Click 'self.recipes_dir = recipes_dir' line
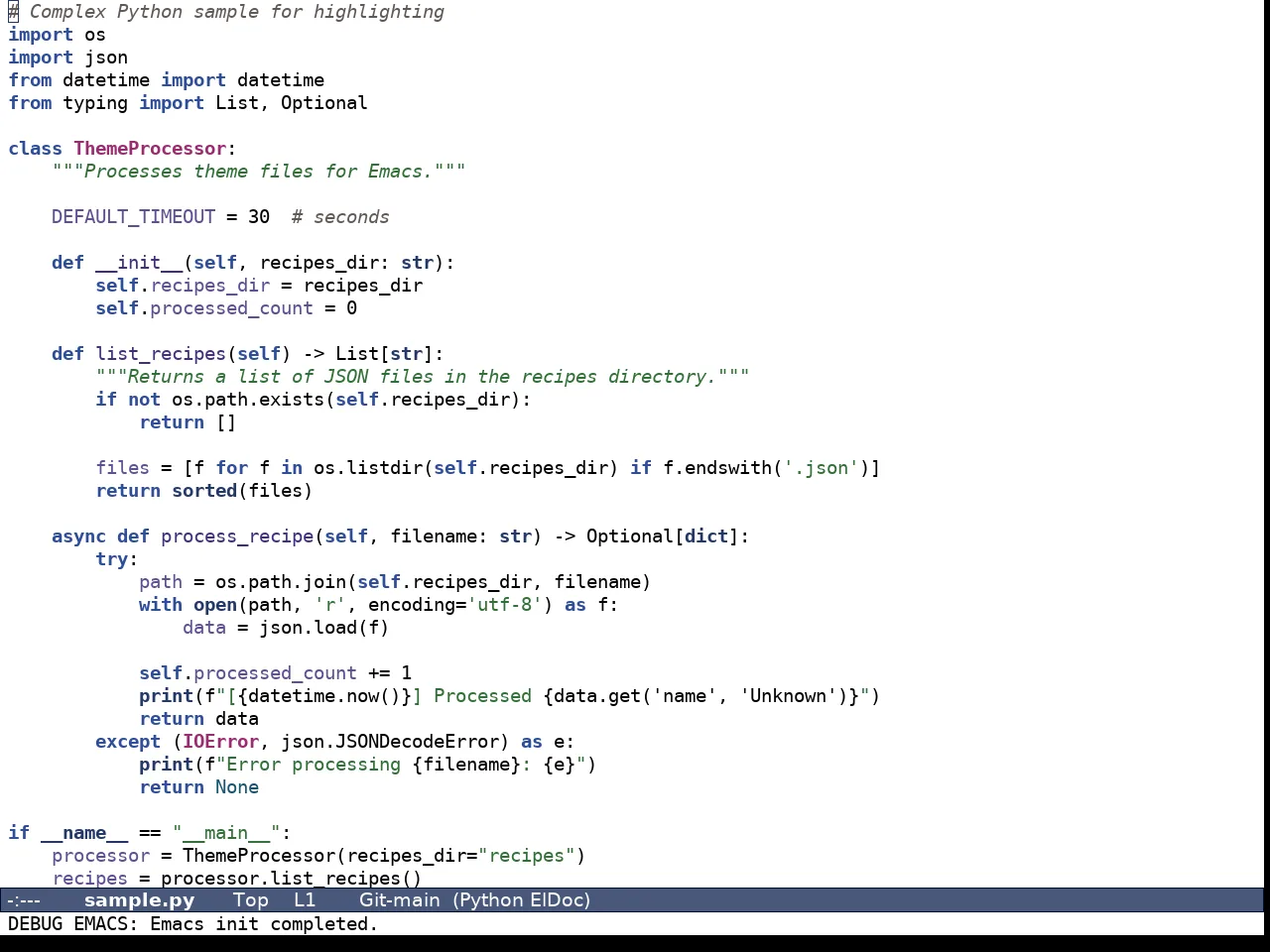This screenshot has width=1270, height=952. point(259,286)
